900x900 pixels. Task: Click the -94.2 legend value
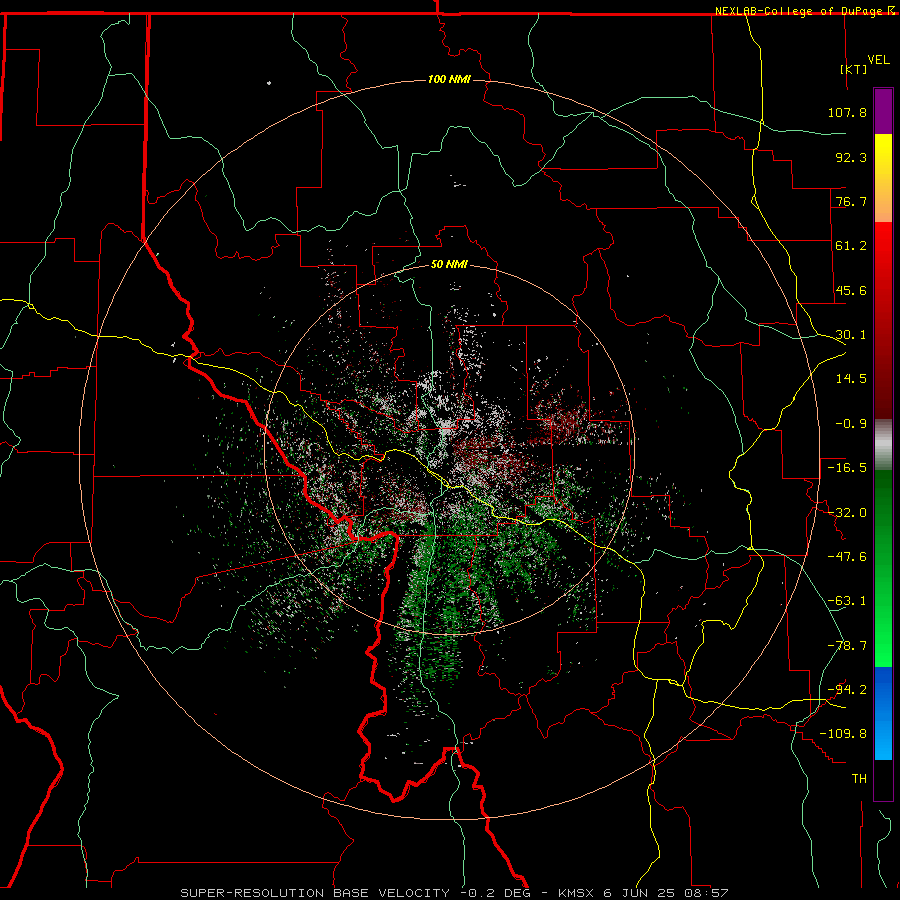(x=847, y=690)
